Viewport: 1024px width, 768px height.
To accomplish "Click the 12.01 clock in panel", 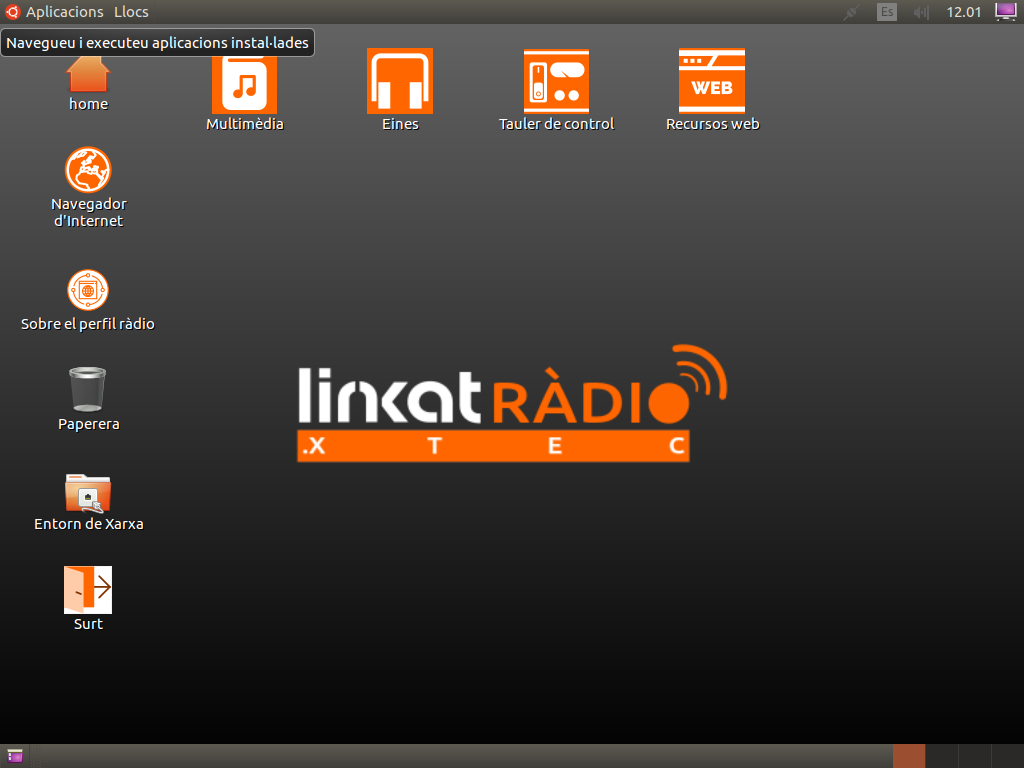I will [x=964, y=12].
